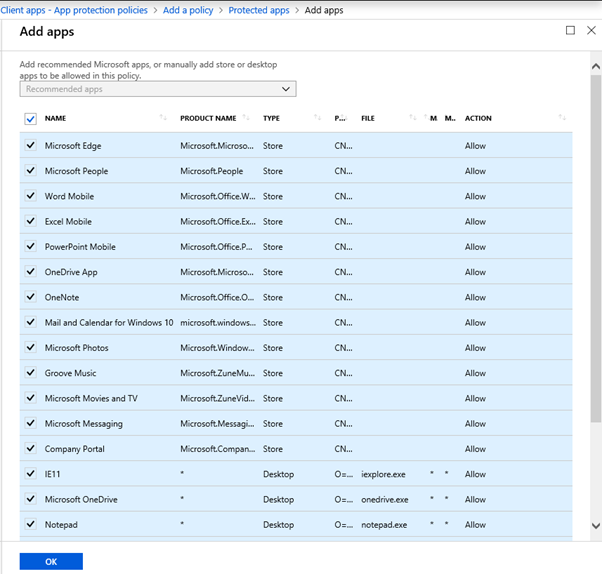Click Microsoft.ZuneMu... product name cell
The image size is (602, 574).
click(217, 373)
